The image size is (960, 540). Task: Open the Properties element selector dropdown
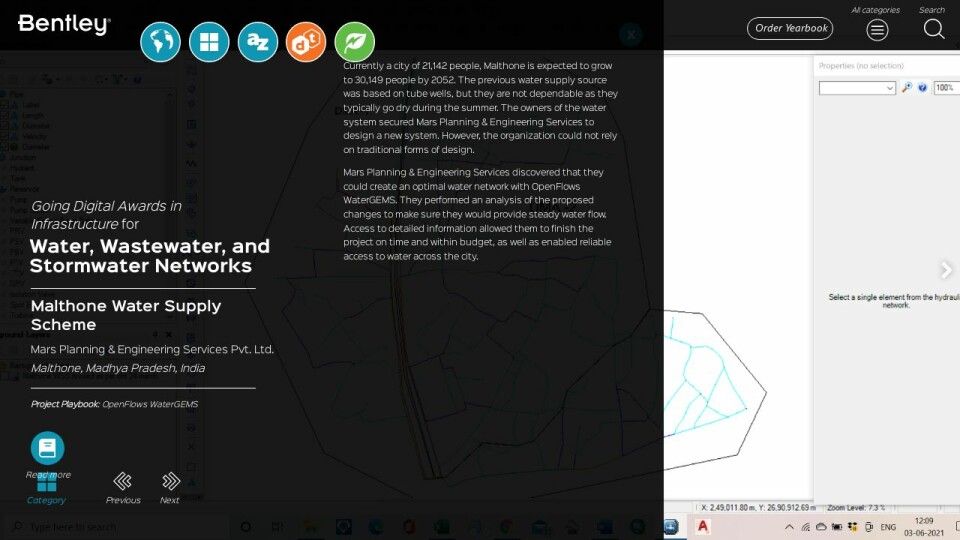(857, 88)
